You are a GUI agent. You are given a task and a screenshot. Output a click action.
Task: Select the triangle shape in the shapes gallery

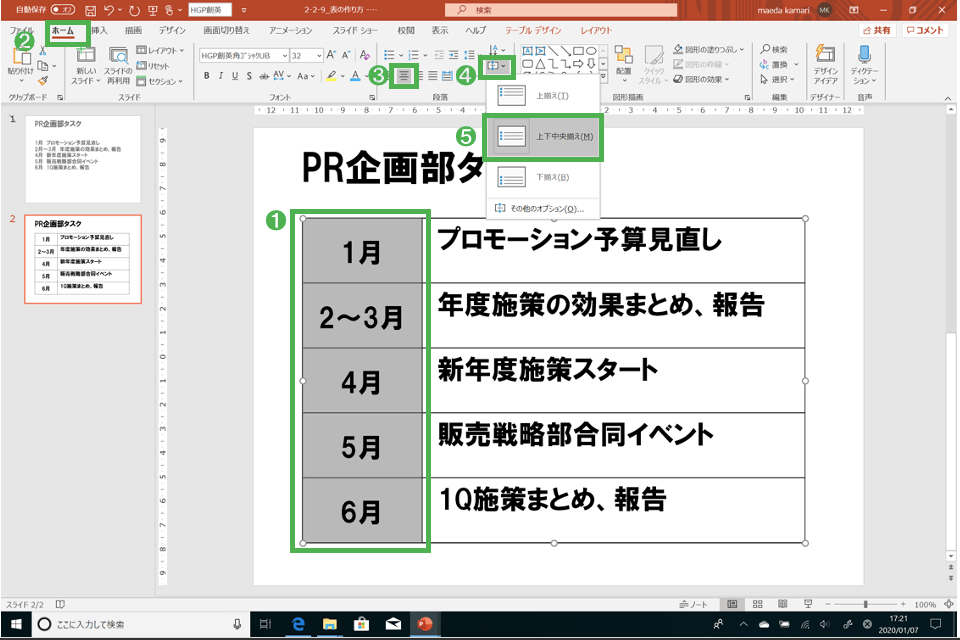click(x=540, y=64)
